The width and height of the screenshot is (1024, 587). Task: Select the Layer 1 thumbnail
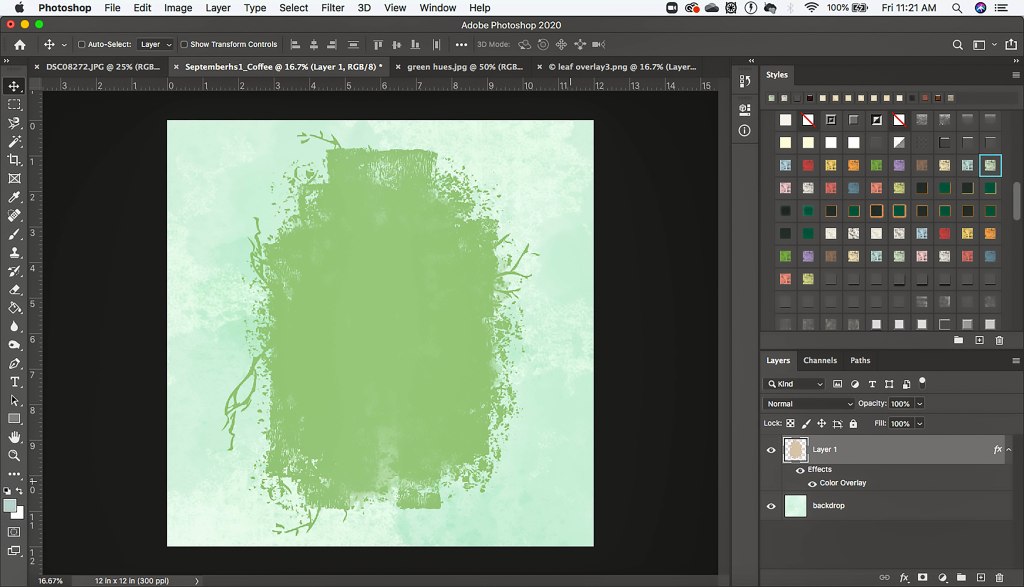(x=796, y=450)
